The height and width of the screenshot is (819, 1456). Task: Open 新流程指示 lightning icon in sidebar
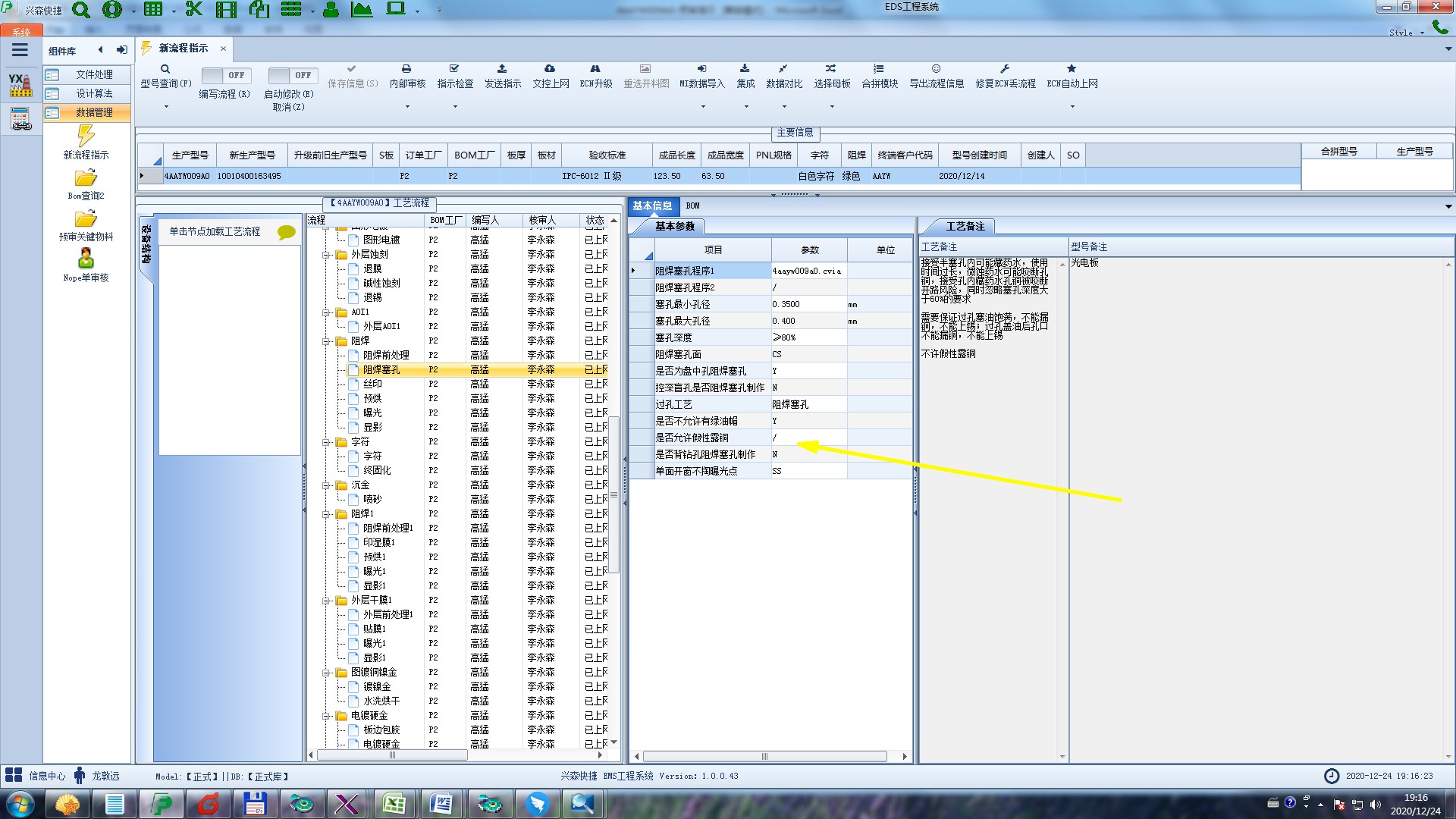pyautogui.click(x=86, y=136)
